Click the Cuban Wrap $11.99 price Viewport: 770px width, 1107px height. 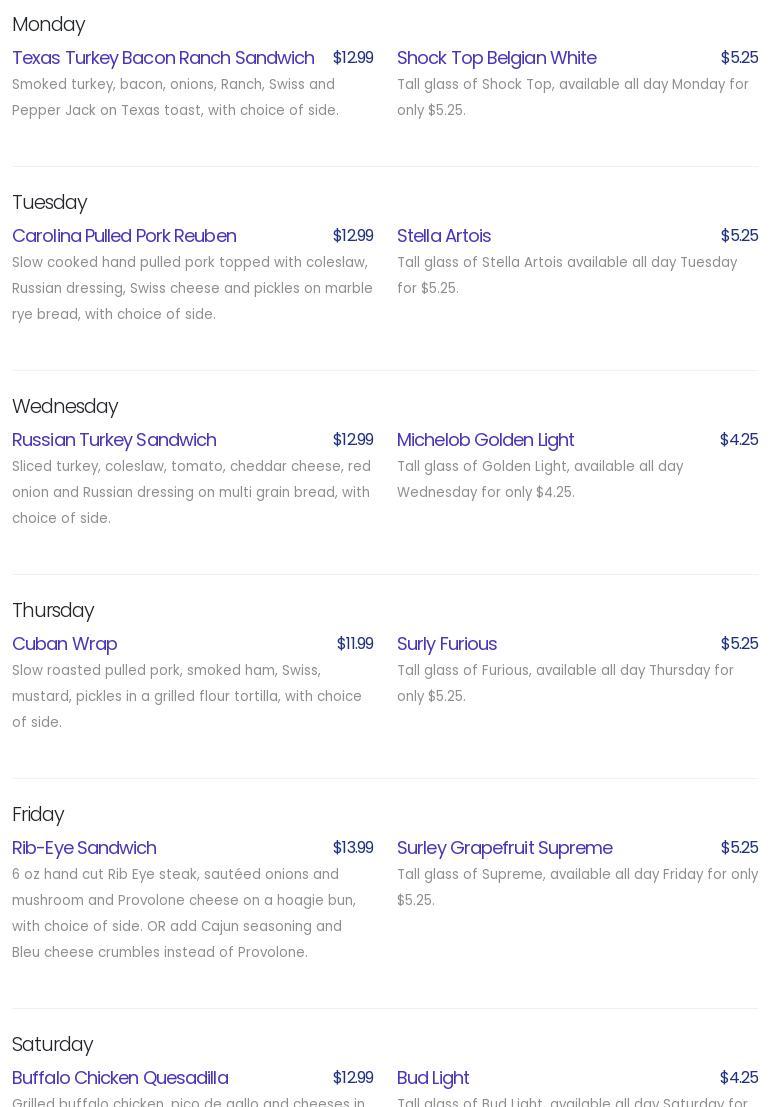pos(355,644)
